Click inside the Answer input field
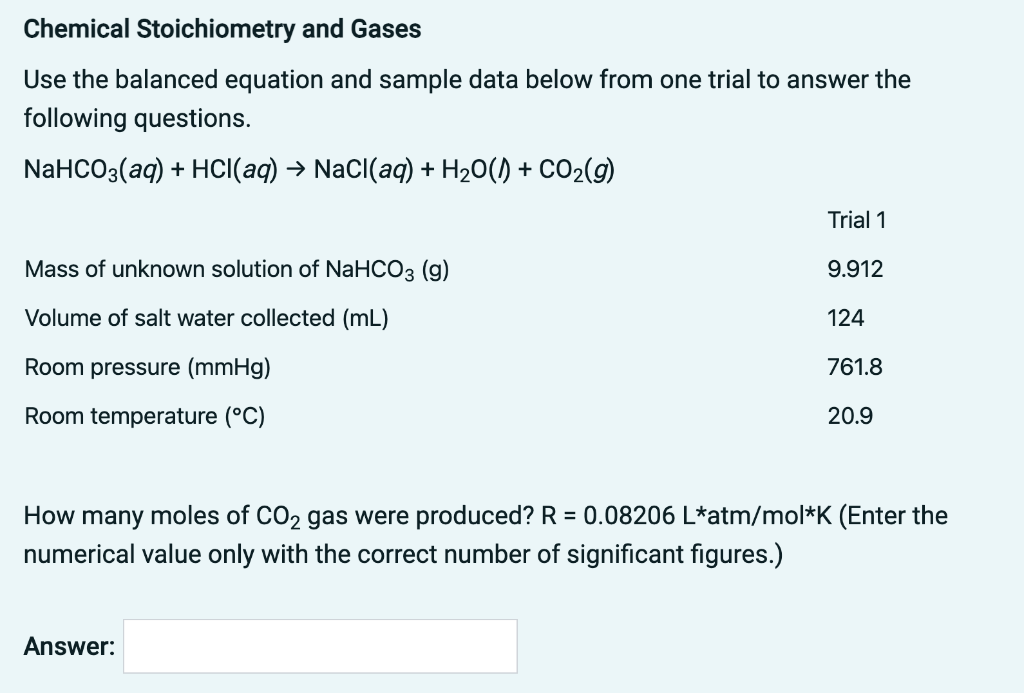This screenshot has width=1024, height=693. coord(318,645)
